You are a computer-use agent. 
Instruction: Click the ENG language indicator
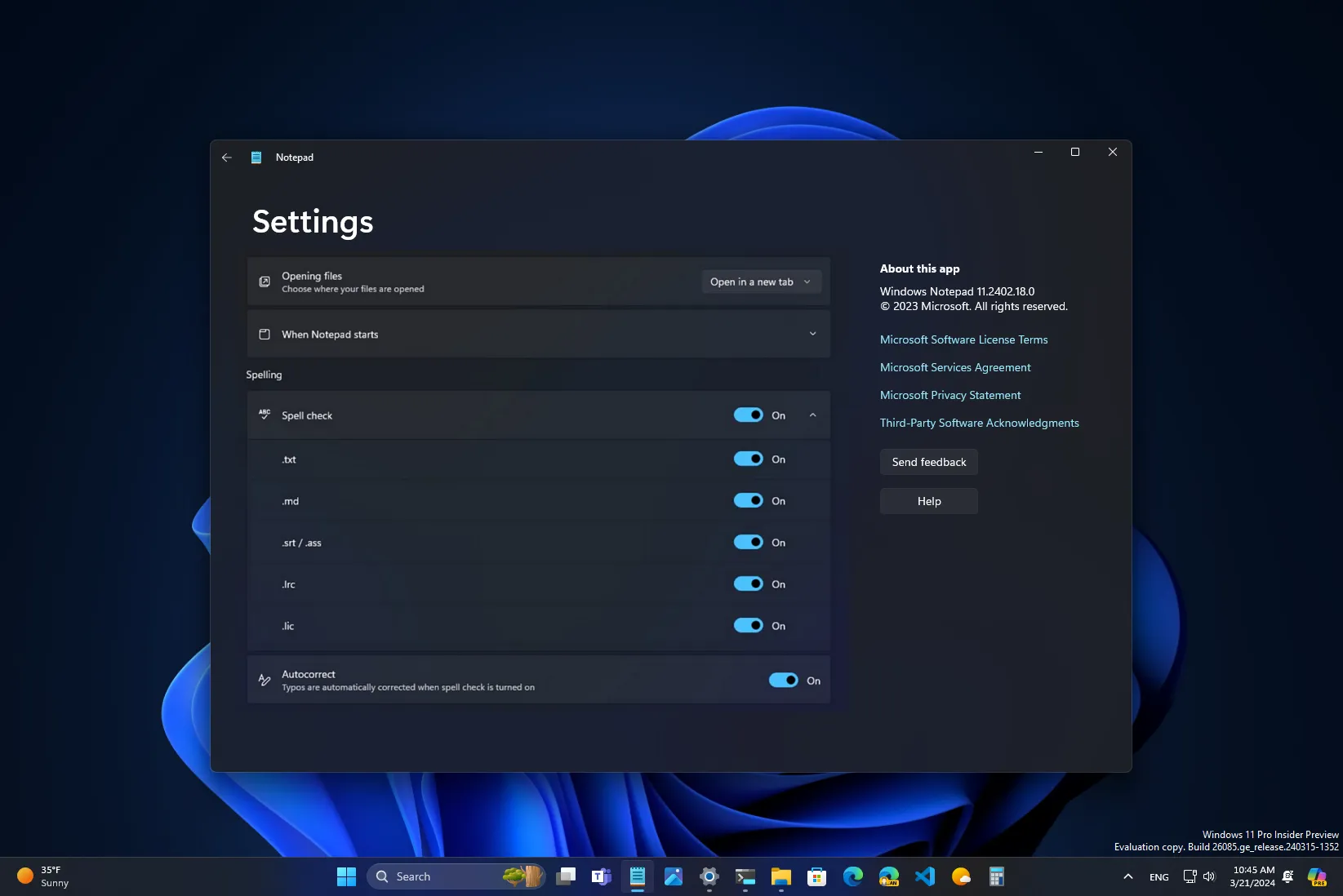[x=1158, y=877]
